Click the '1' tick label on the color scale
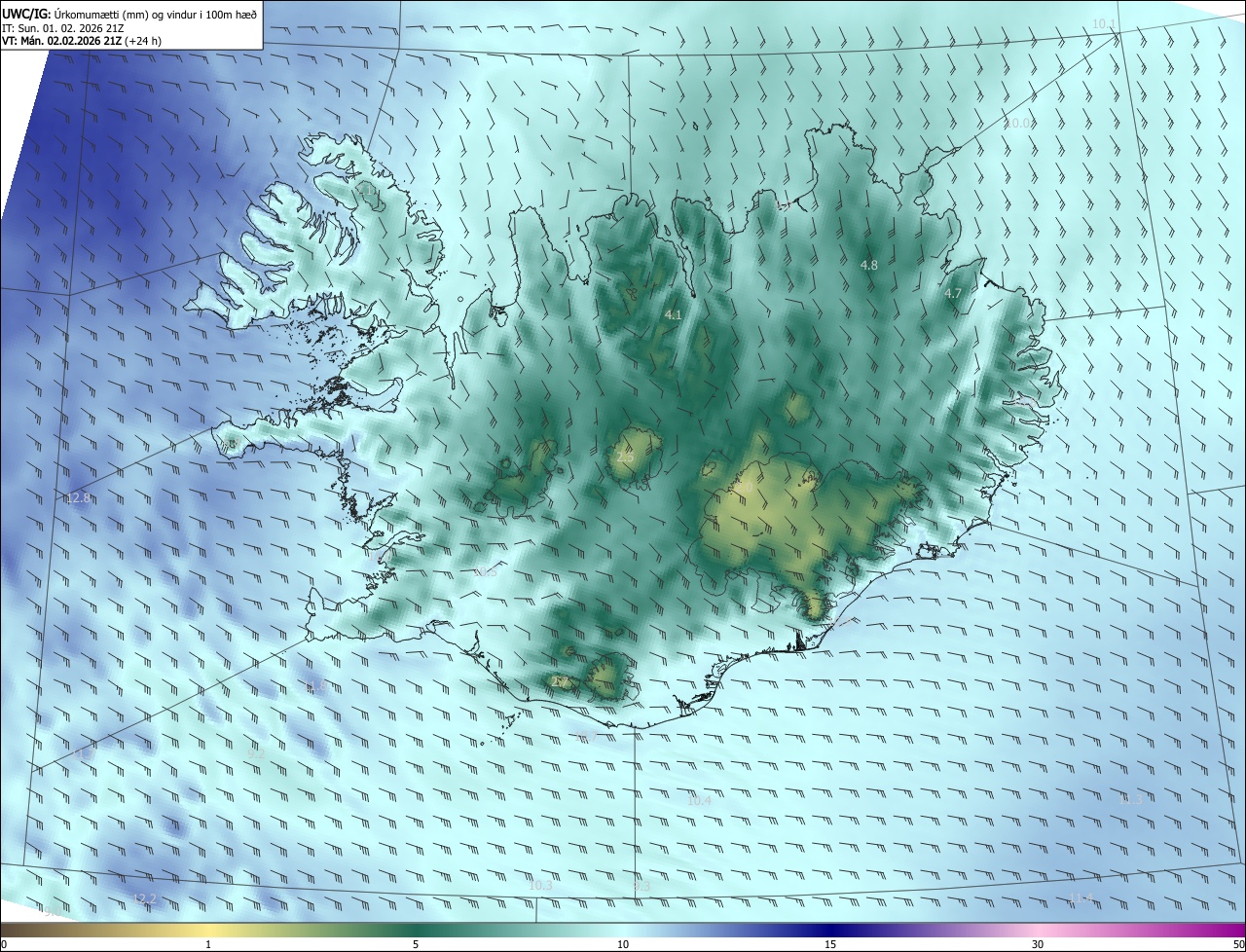This screenshot has width=1246, height=952. coord(208,944)
